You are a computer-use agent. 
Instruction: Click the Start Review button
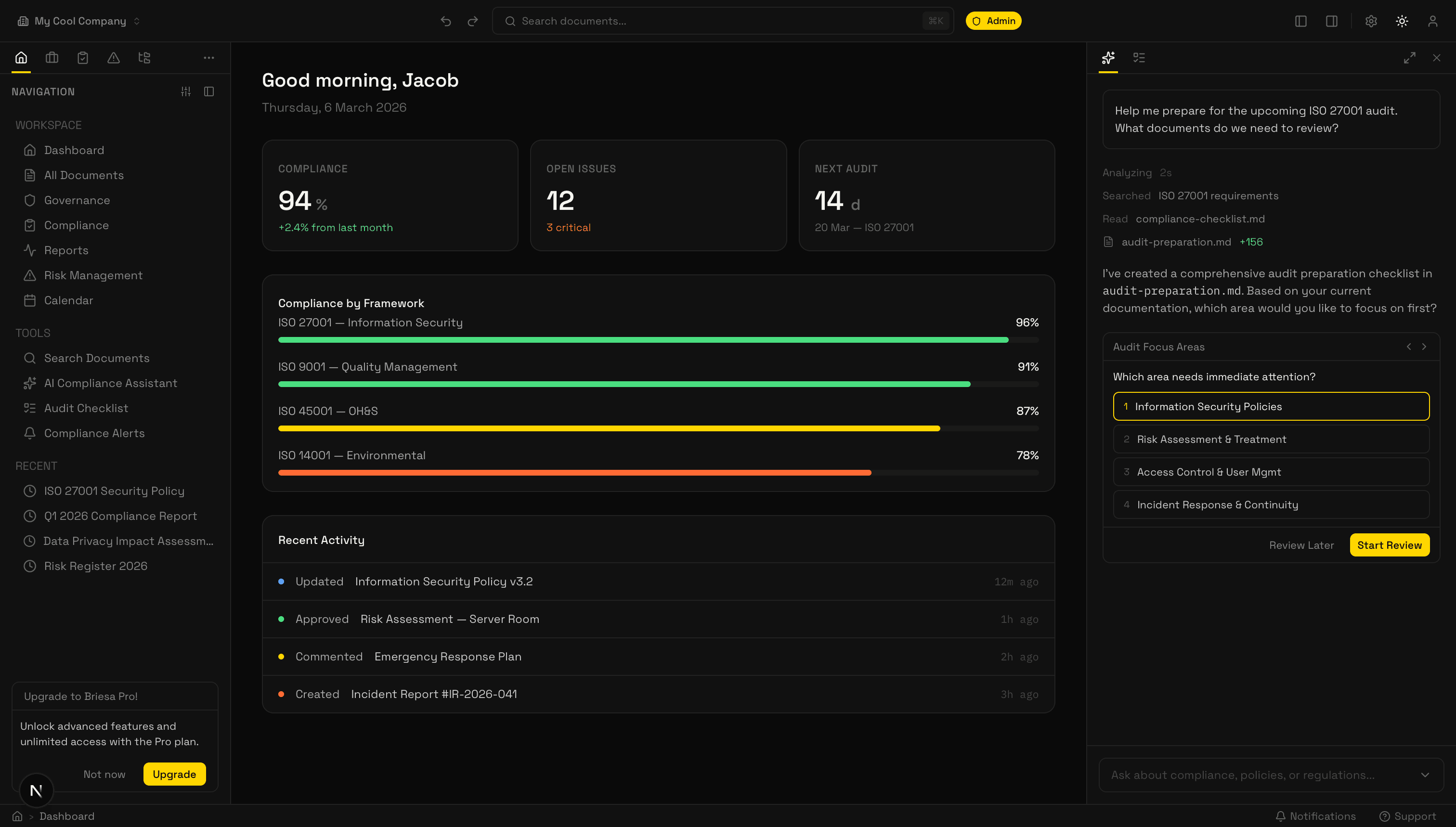[1390, 545]
